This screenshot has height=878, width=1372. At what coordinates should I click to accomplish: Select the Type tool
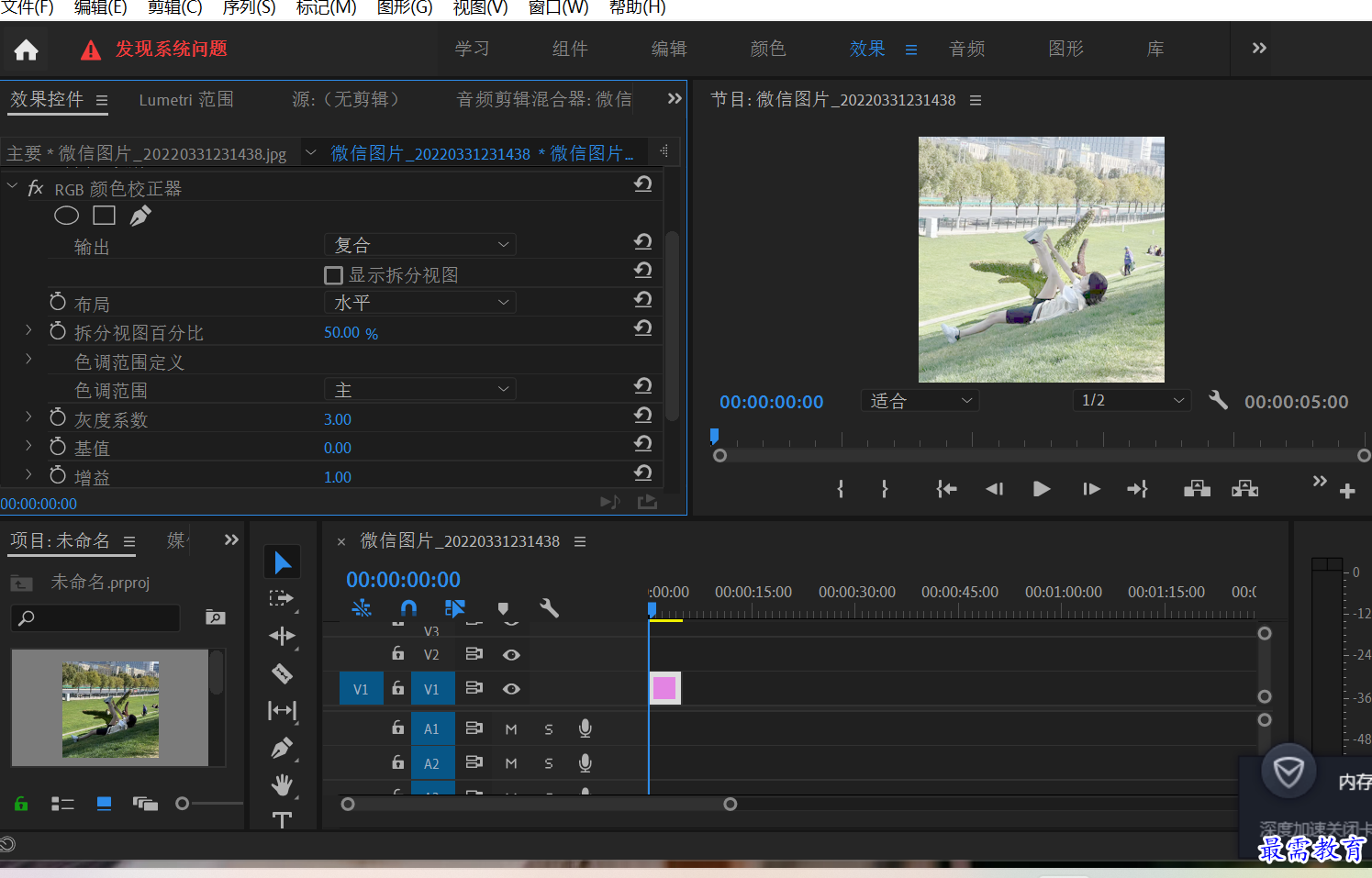(x=283, y=819)
